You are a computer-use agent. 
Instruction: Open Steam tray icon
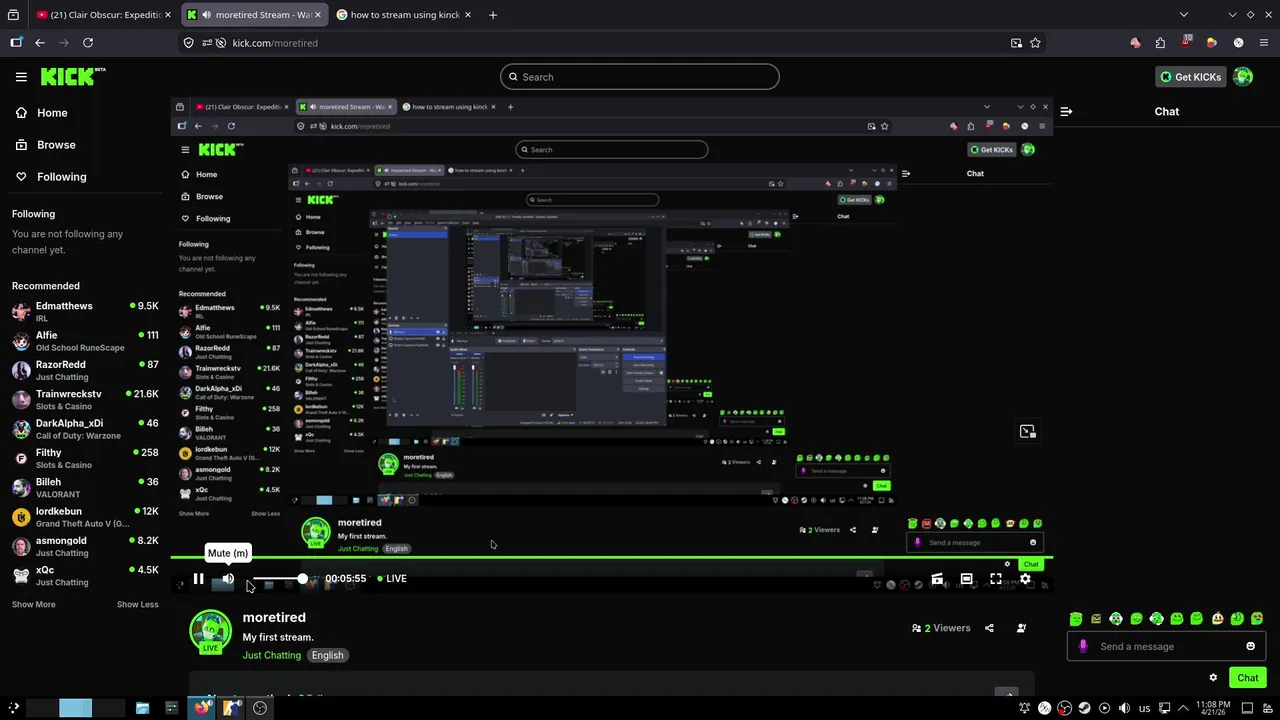coord(1084,708)
